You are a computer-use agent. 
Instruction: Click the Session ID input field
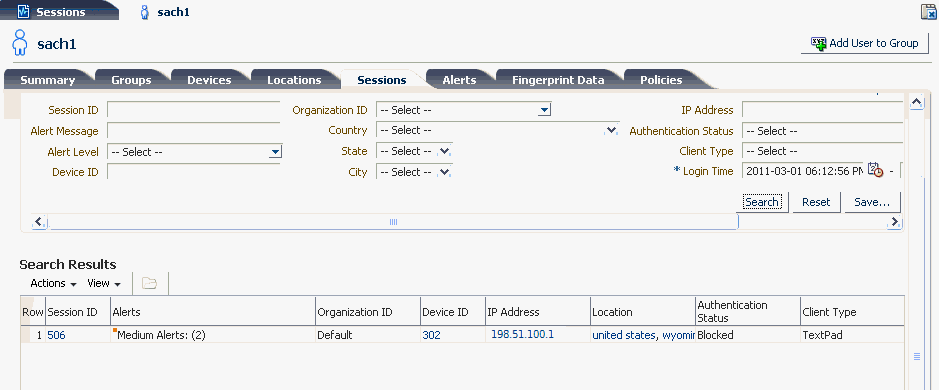pyautogui.click(x=193, y=110)
